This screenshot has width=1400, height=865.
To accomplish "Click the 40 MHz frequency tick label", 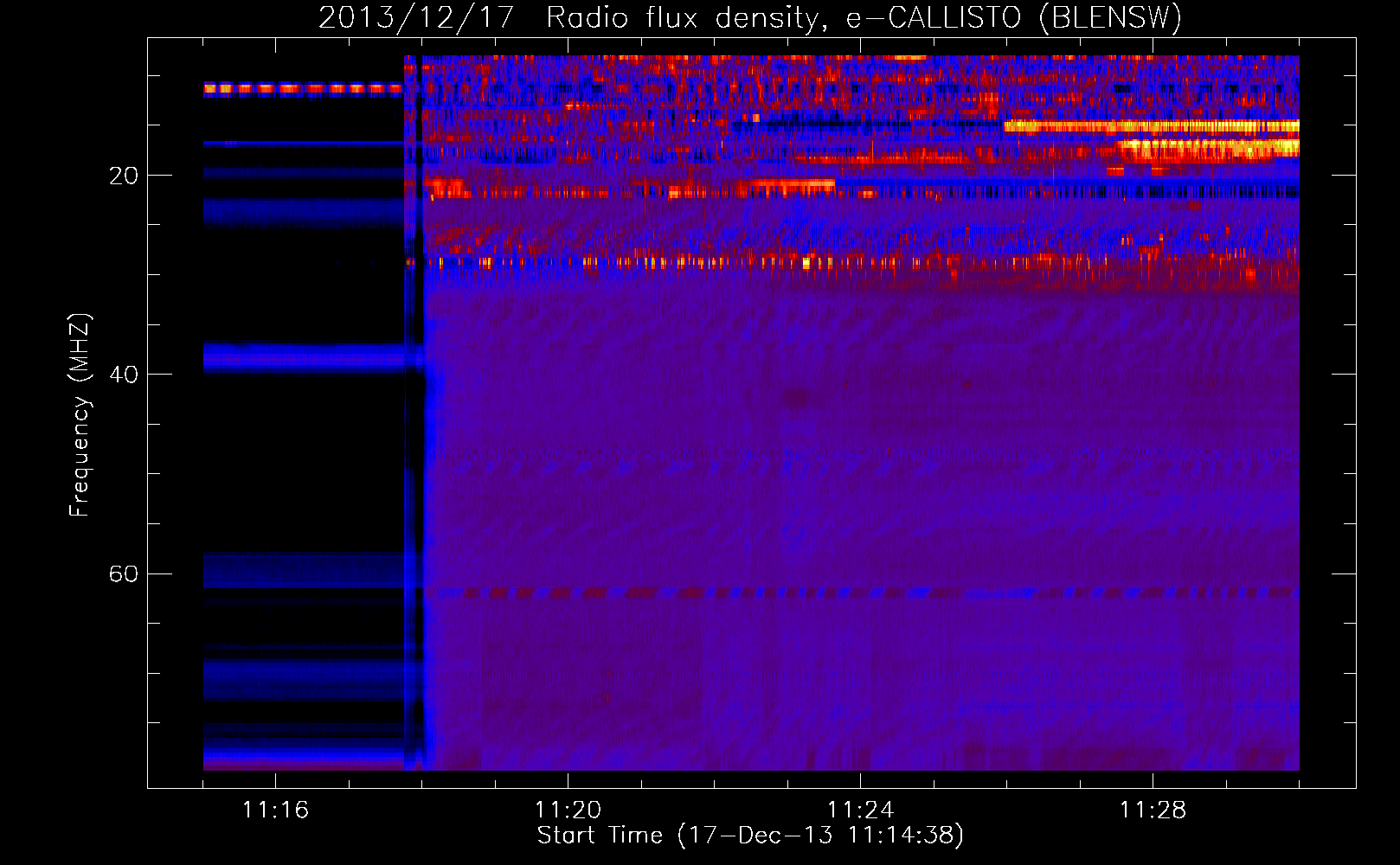I will tap(124, 375).
